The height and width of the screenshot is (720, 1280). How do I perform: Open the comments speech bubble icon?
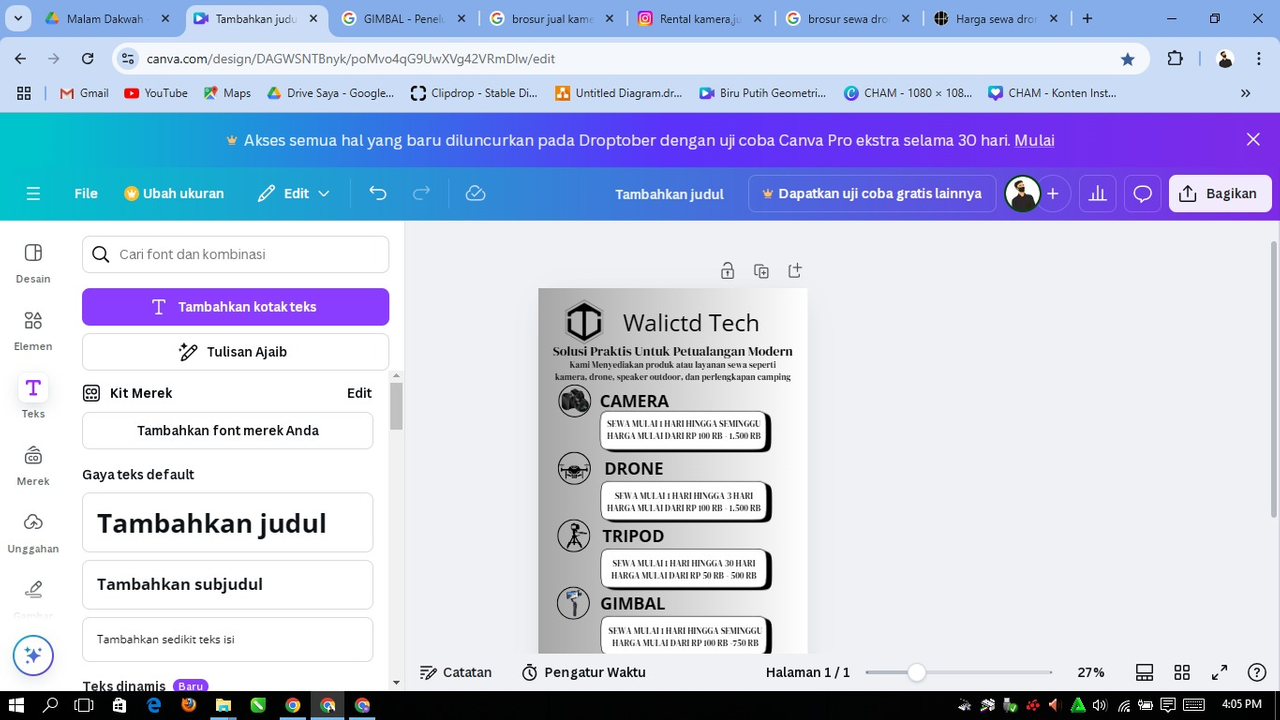pos(1142,194)
